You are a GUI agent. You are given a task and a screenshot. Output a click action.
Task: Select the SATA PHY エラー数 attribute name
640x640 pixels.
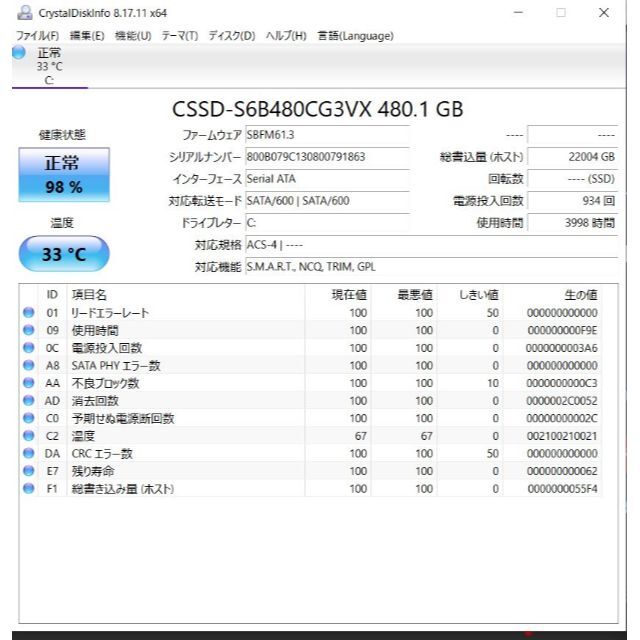tap(116, 365)
